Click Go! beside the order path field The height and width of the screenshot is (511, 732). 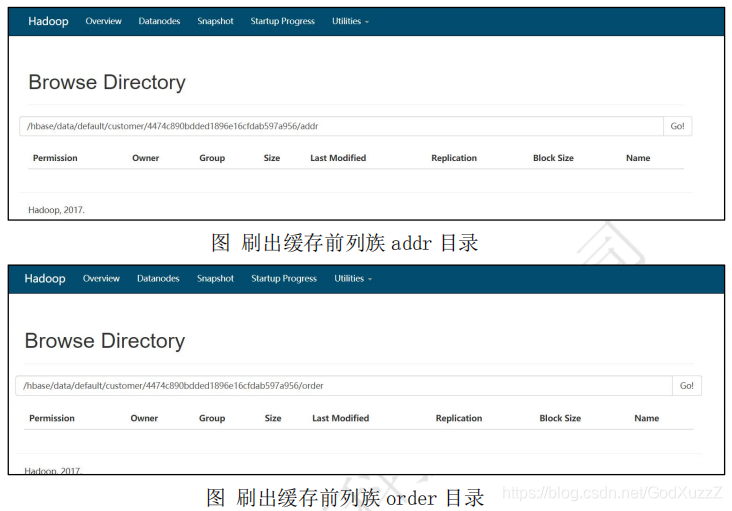687,385
